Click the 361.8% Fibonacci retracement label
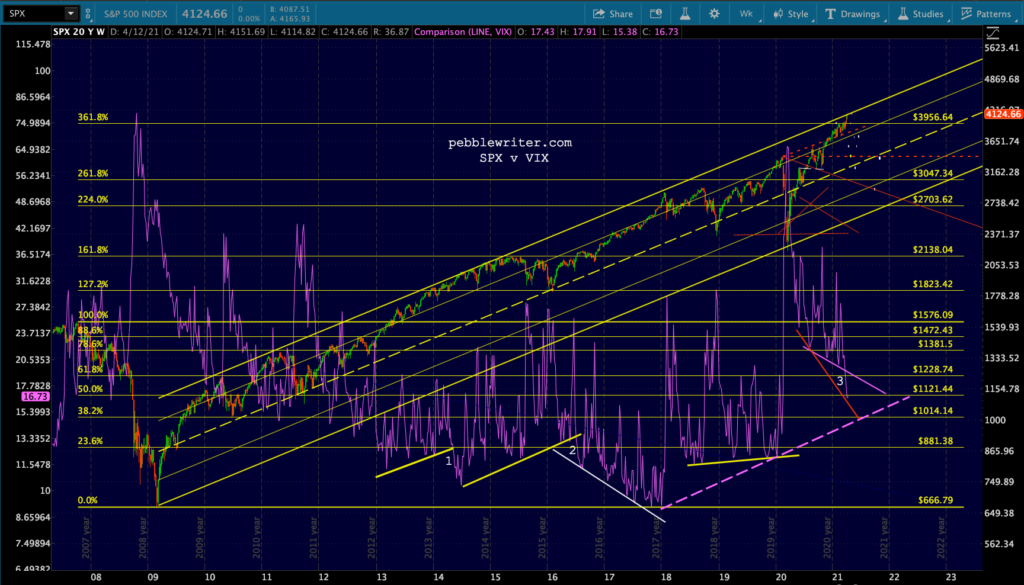This screenshot has height=585, width=1024. click(x=92, y=117)
